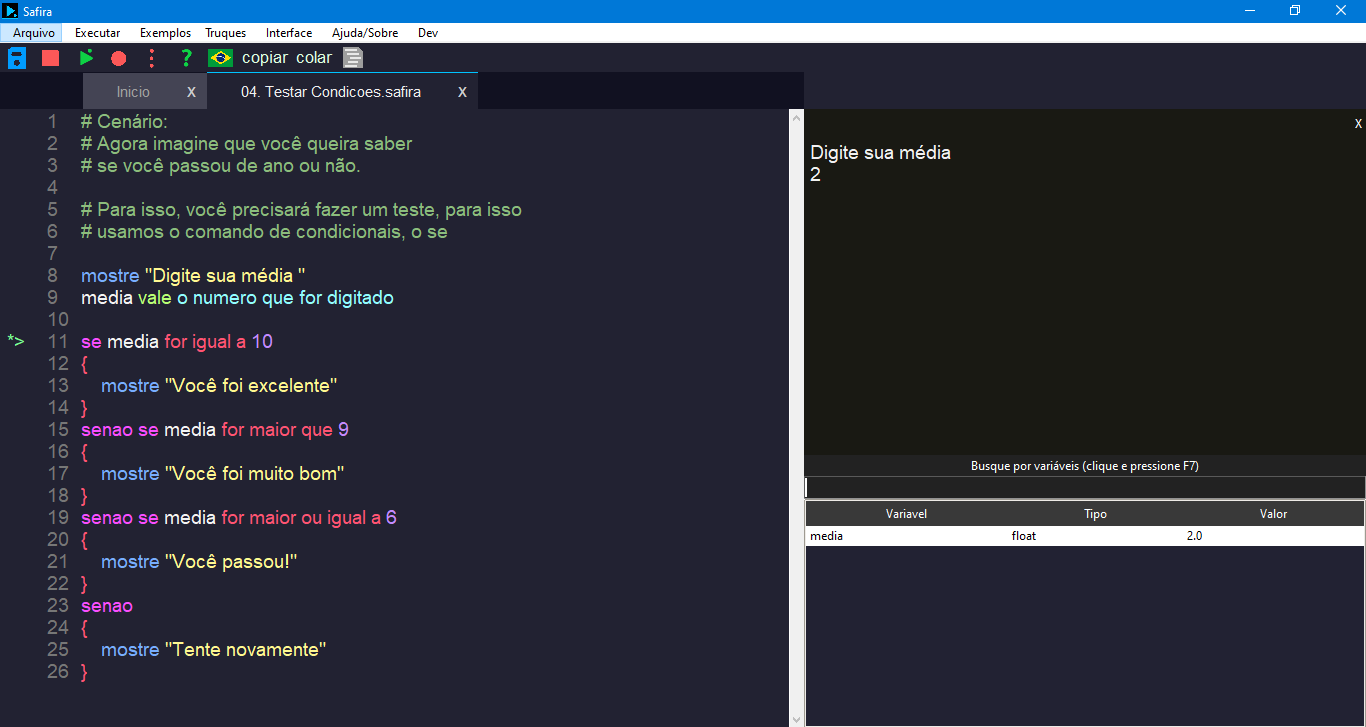Restore down the Safira window
The height and width of the screenshot is (727, 1366).
(1295, 11)
